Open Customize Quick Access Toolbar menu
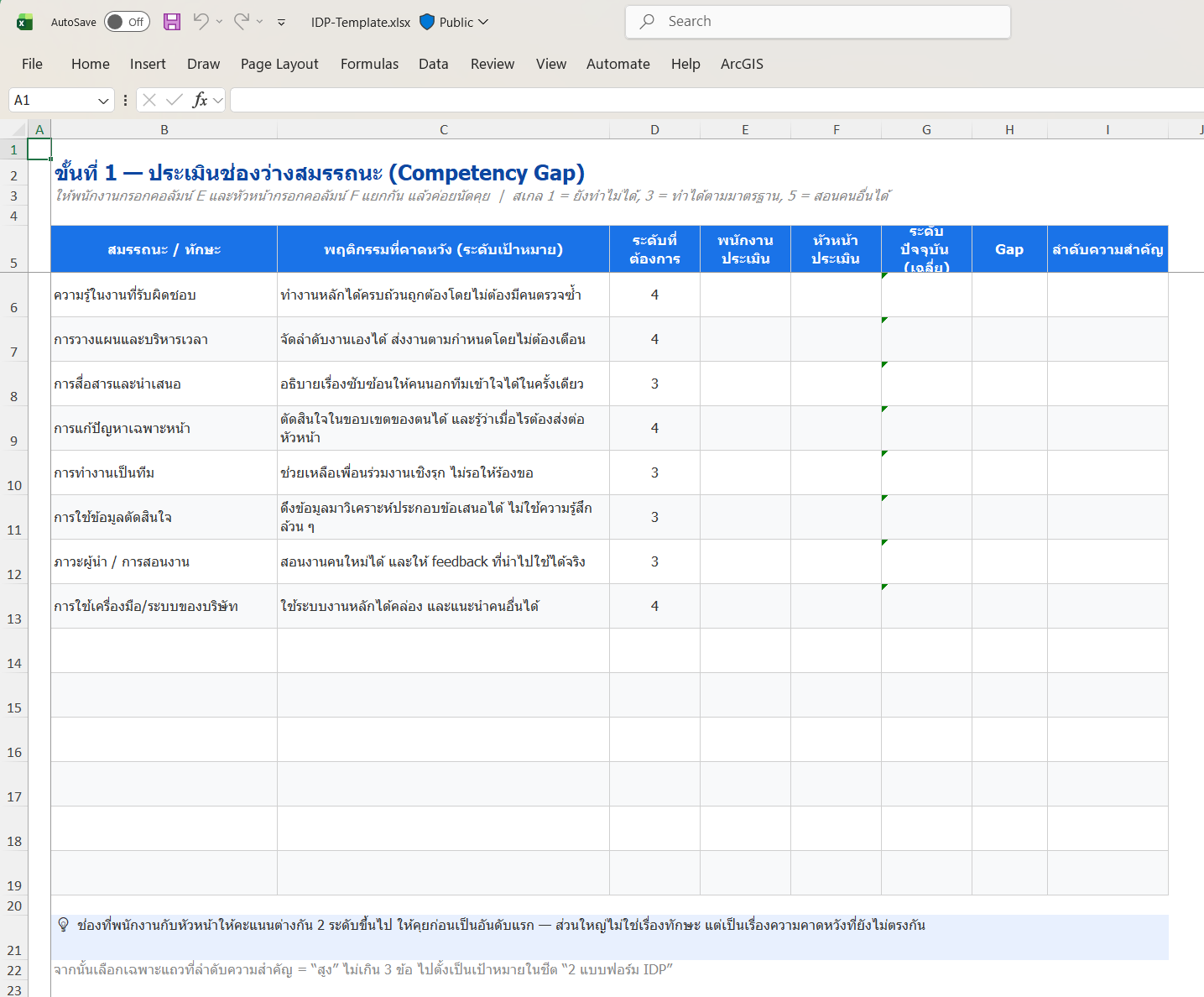Image resolution: width=1204 pixels, height=997 pixels. (281, 23)
